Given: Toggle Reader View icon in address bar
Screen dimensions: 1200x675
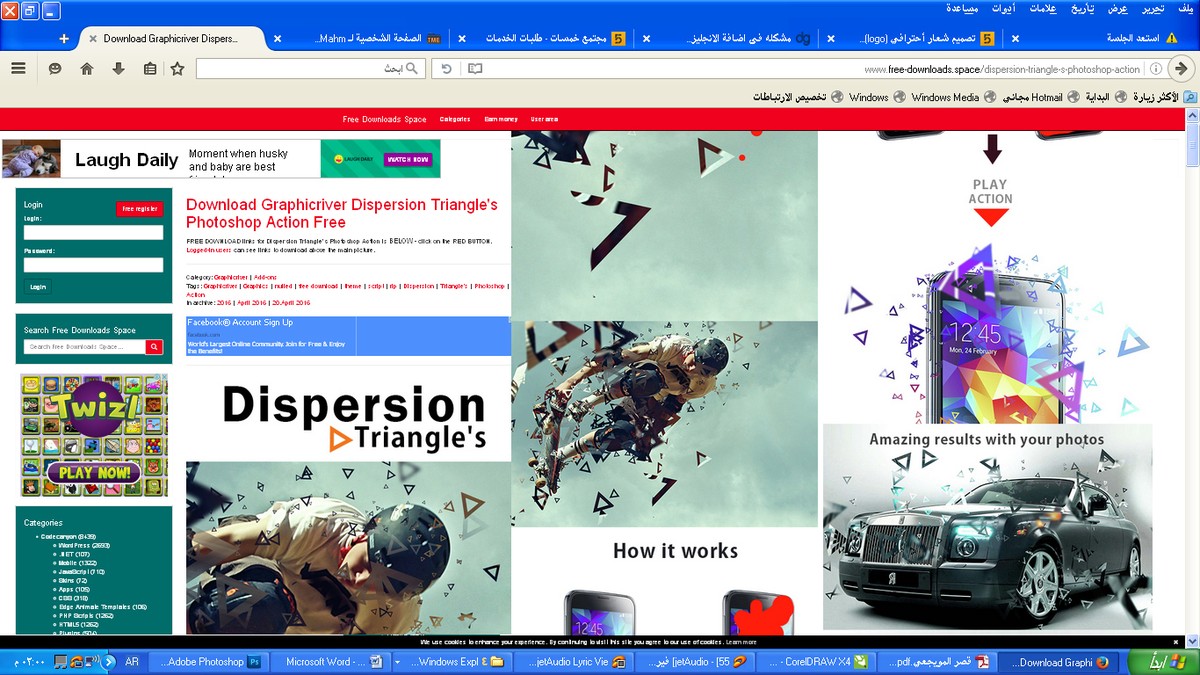Looking at the screenshot, I should (x=475, y=69).
